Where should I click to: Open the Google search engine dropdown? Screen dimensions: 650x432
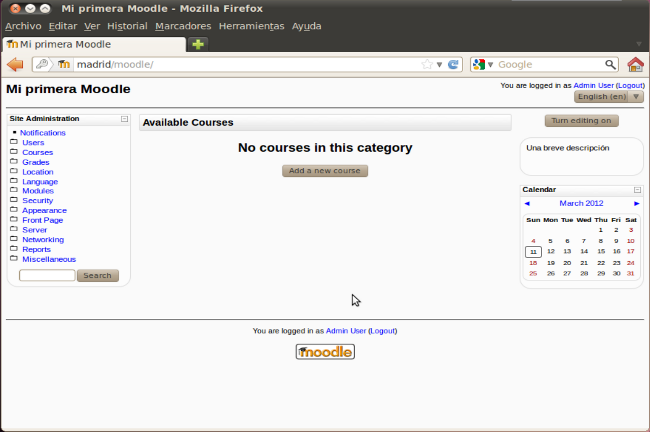tap(484, 65)
